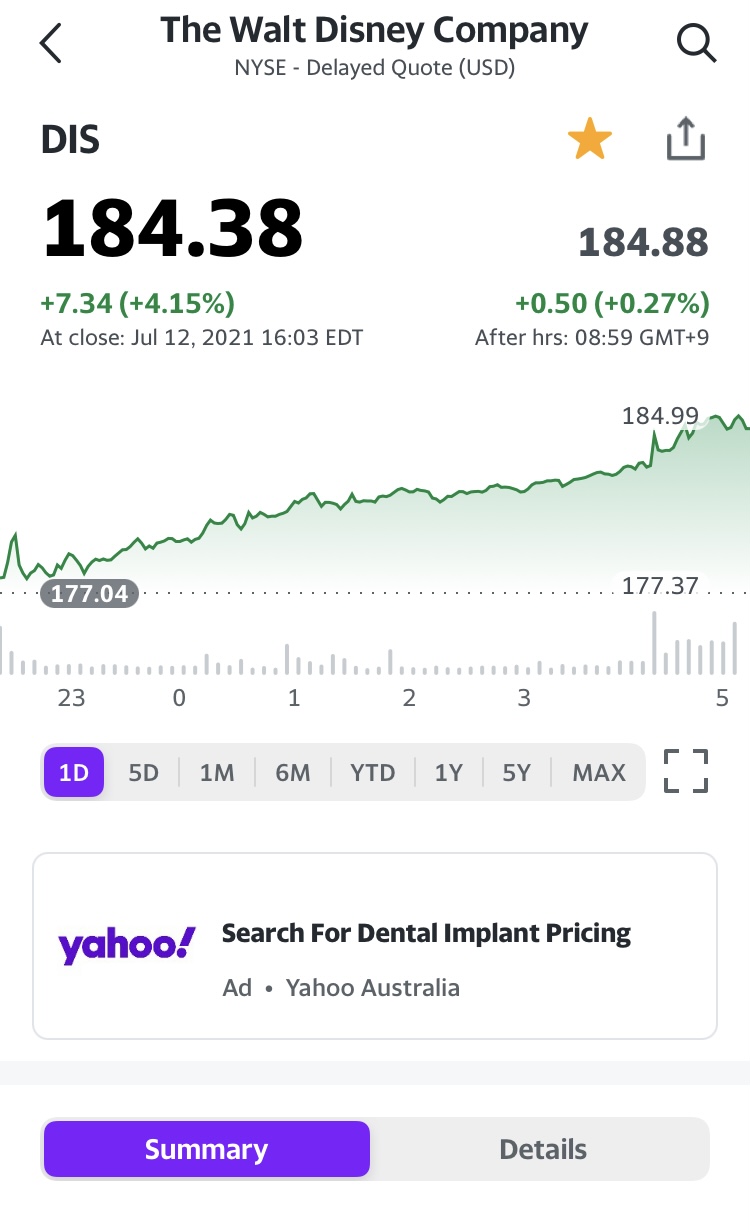This screenshot has height=1232, width=750.
Task: Switch chart to 1M range
Action: [217, 772]
